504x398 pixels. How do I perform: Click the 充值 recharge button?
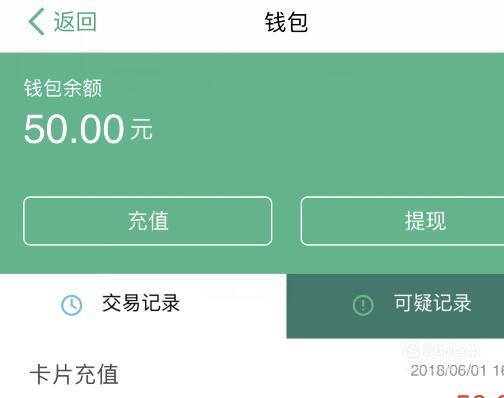coord(148,221)
